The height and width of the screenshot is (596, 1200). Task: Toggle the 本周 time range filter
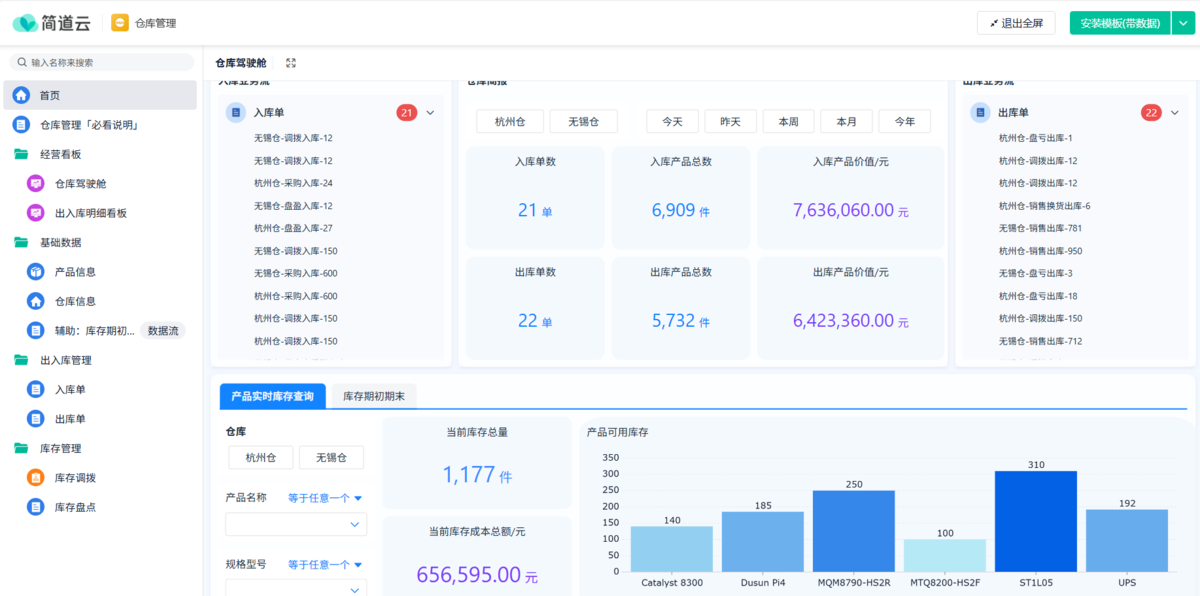pyautogui.click(x=789, y=122)
